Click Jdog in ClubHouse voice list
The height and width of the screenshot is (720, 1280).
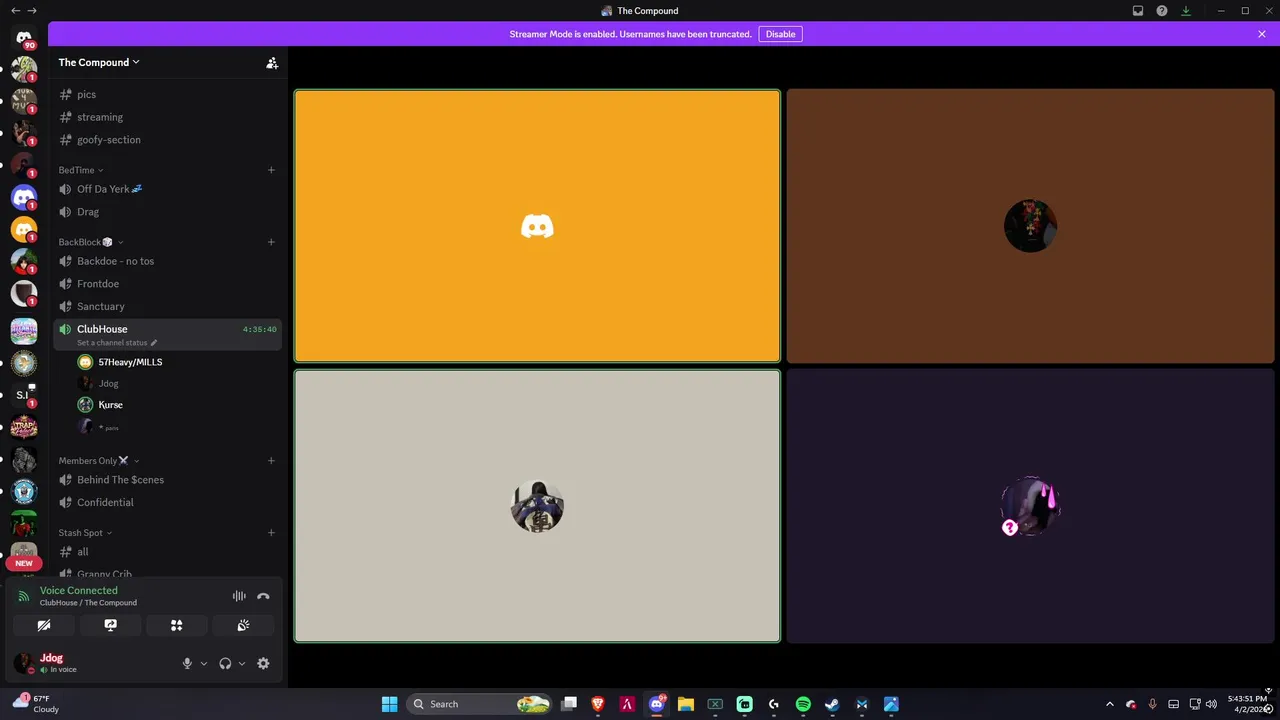pos(176,383)
